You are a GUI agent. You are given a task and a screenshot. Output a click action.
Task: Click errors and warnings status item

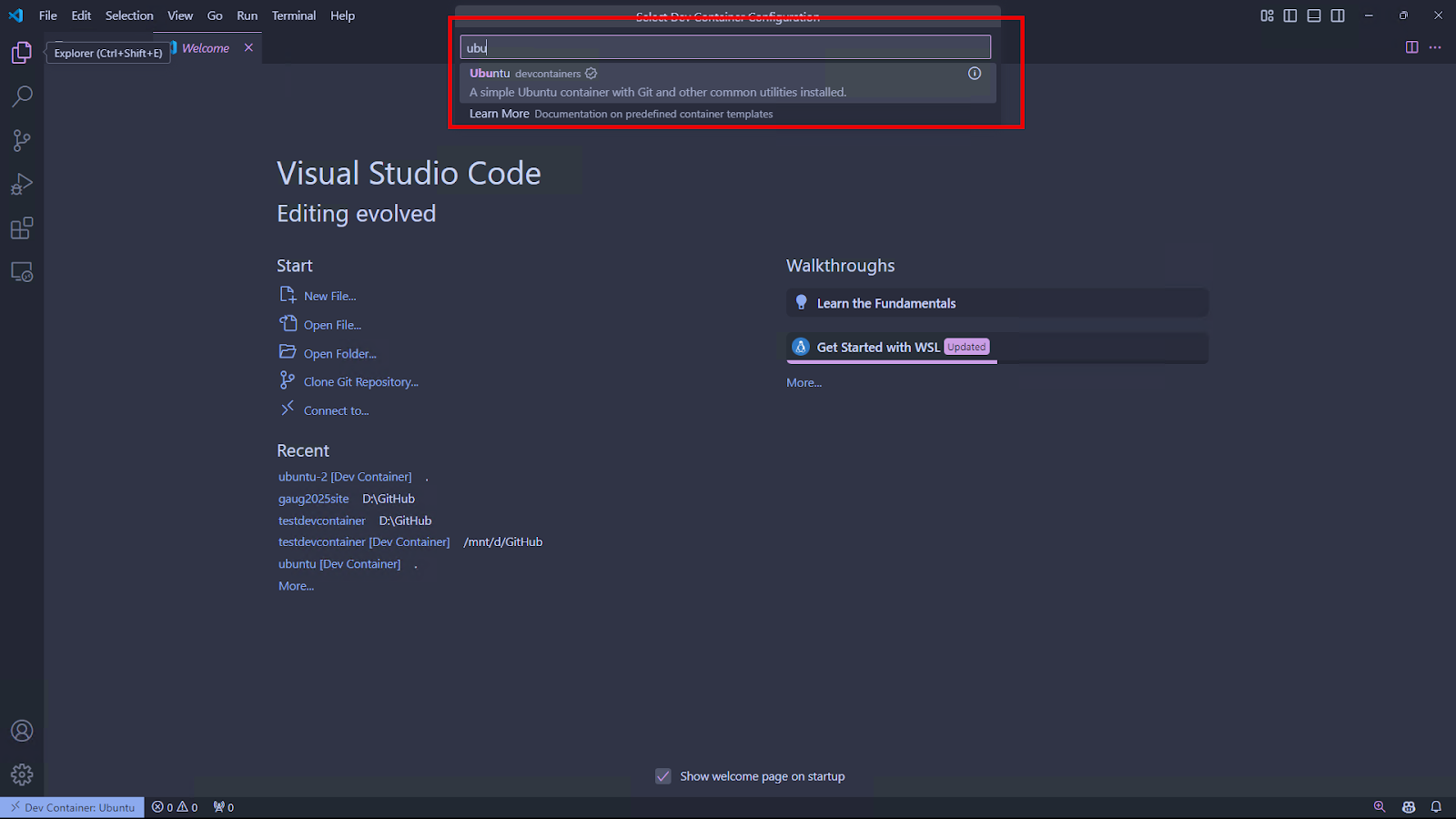tap(175, 807)
